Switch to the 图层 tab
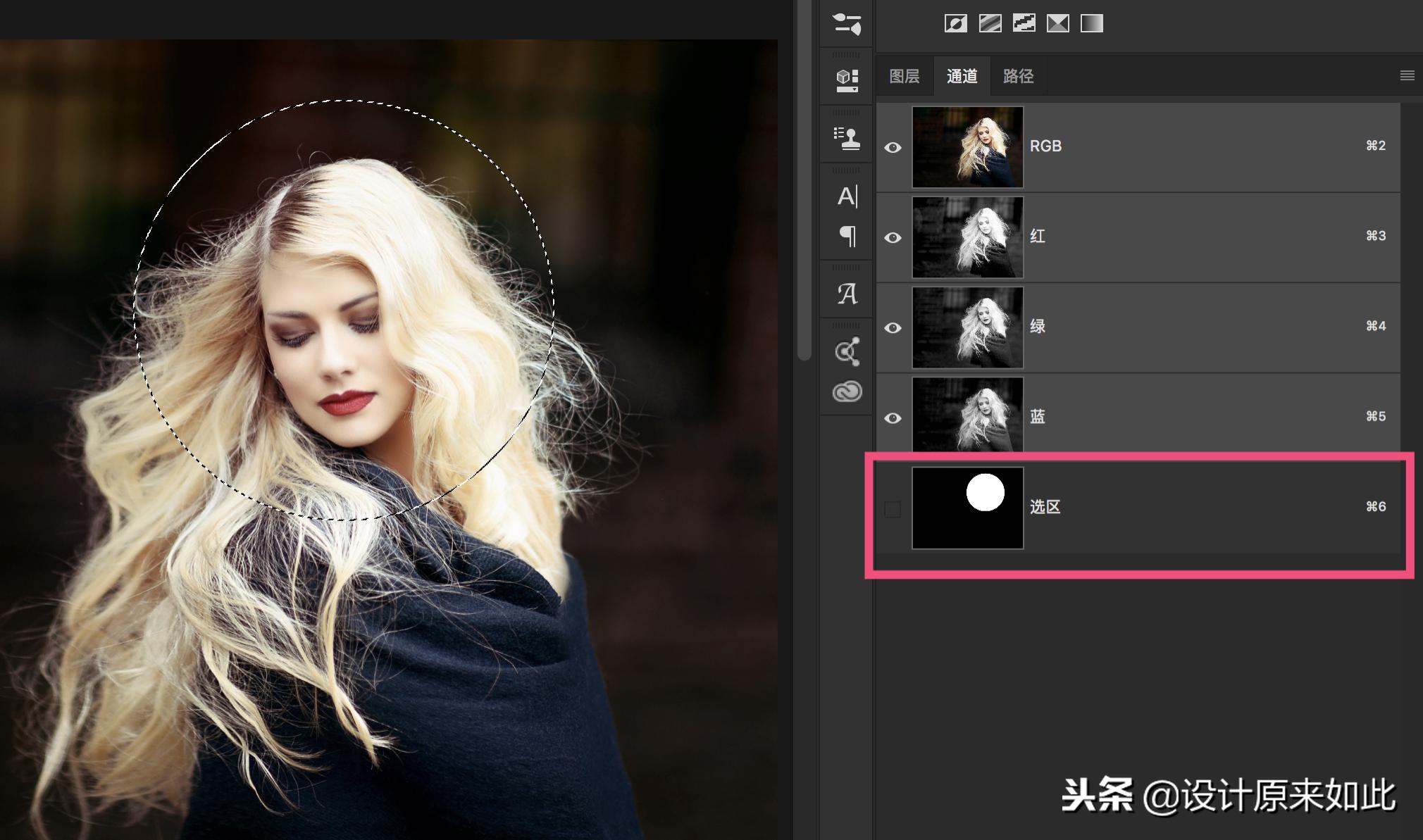 (905, 76)
